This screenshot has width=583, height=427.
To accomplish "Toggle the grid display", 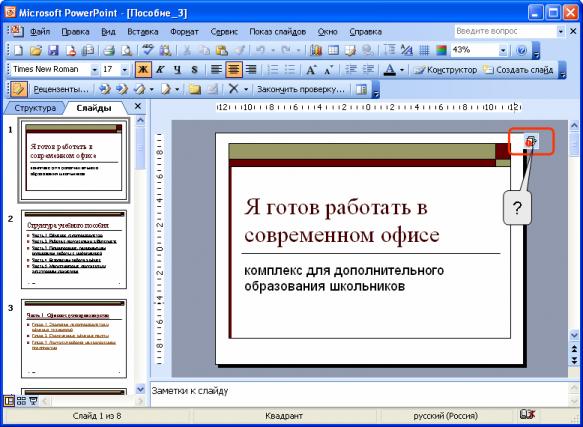I will coord(424,50).
